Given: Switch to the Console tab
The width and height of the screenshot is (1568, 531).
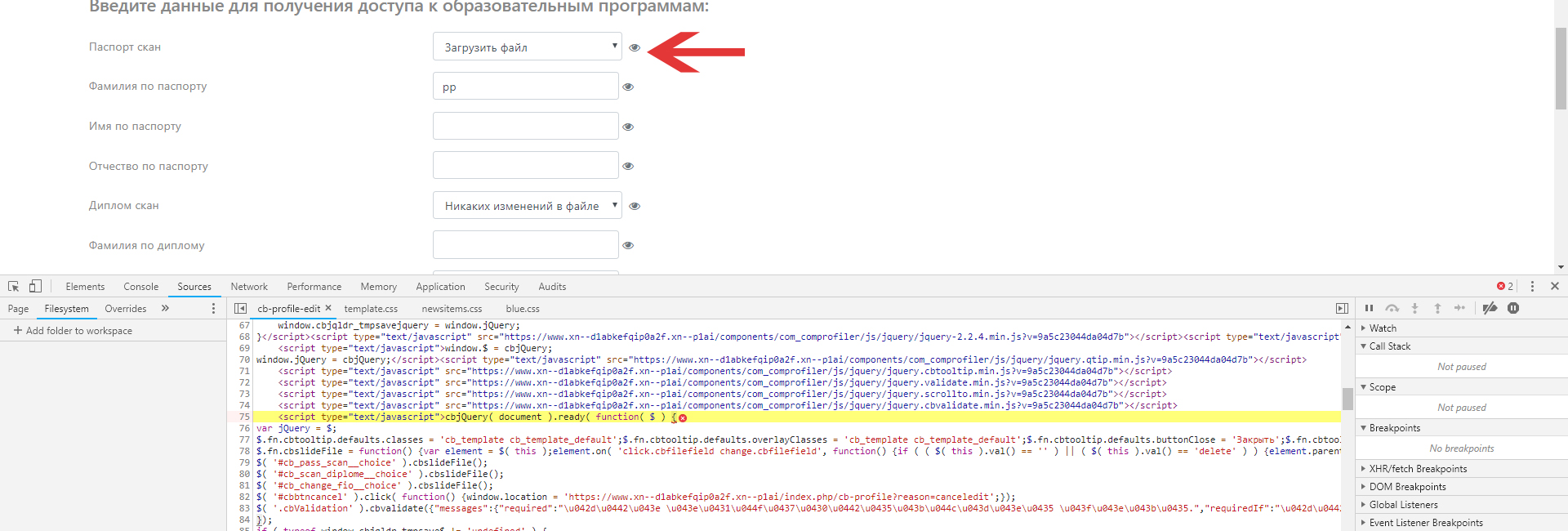Looking at the screenshot, I should coord(141,287).
